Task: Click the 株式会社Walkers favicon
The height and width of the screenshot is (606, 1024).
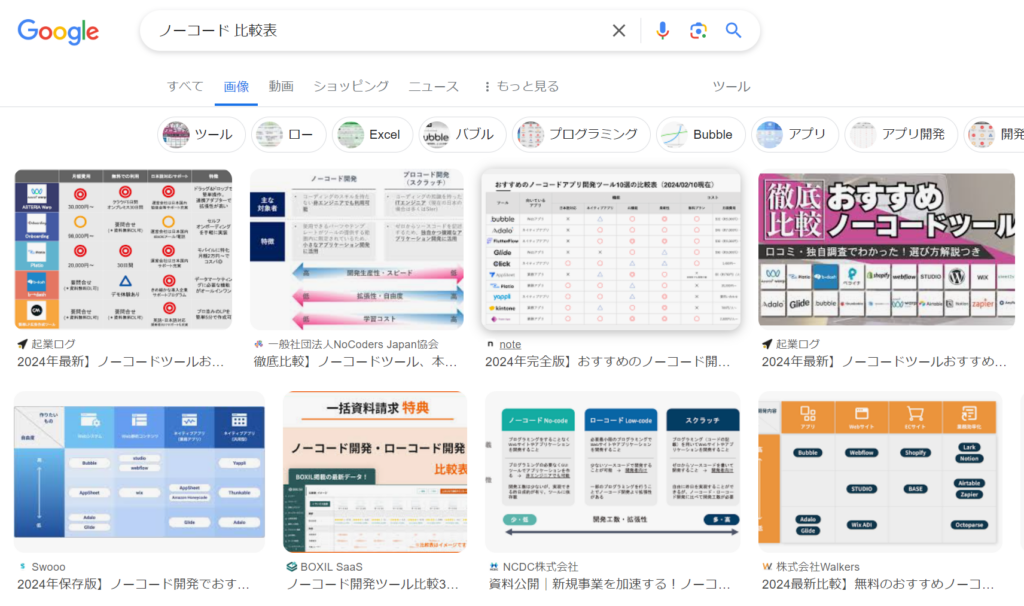Action: [x=767, y=567]
